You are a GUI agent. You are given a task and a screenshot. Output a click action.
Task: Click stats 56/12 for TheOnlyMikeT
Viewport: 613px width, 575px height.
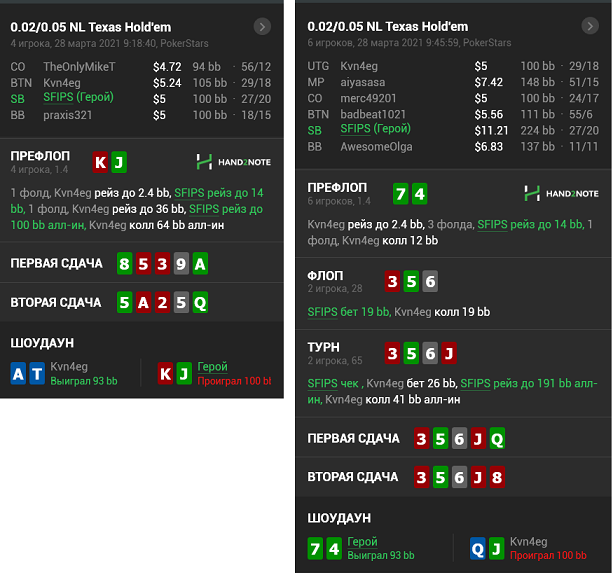coord(256,67)
